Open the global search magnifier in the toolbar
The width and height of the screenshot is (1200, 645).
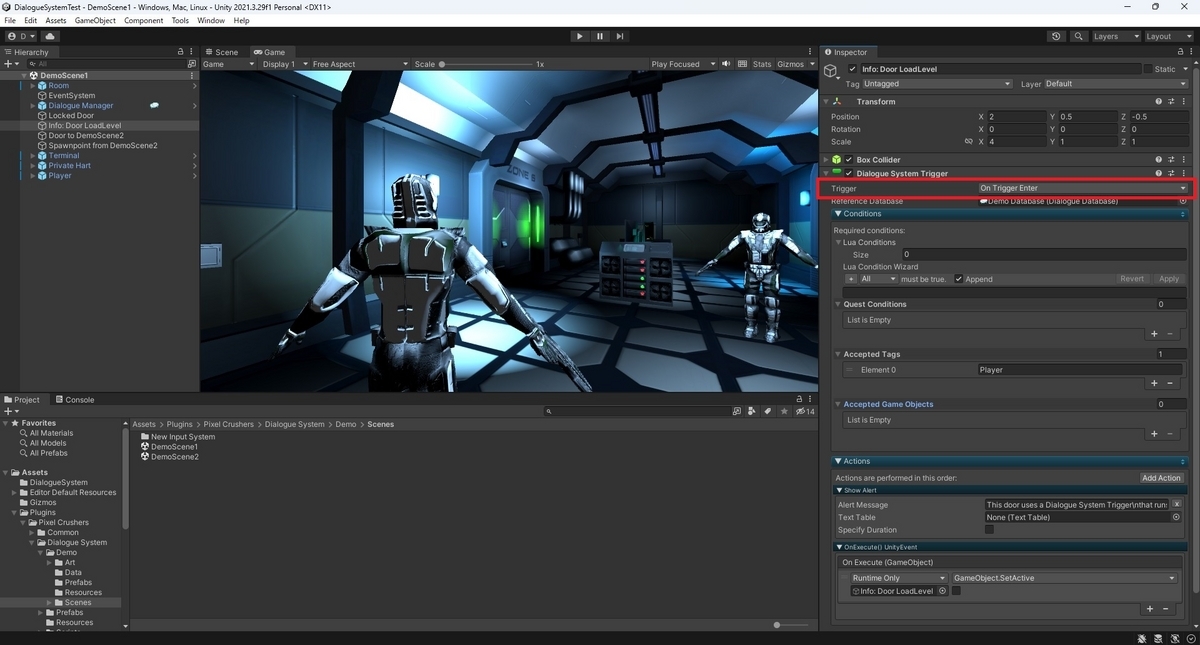[1079, 36]
